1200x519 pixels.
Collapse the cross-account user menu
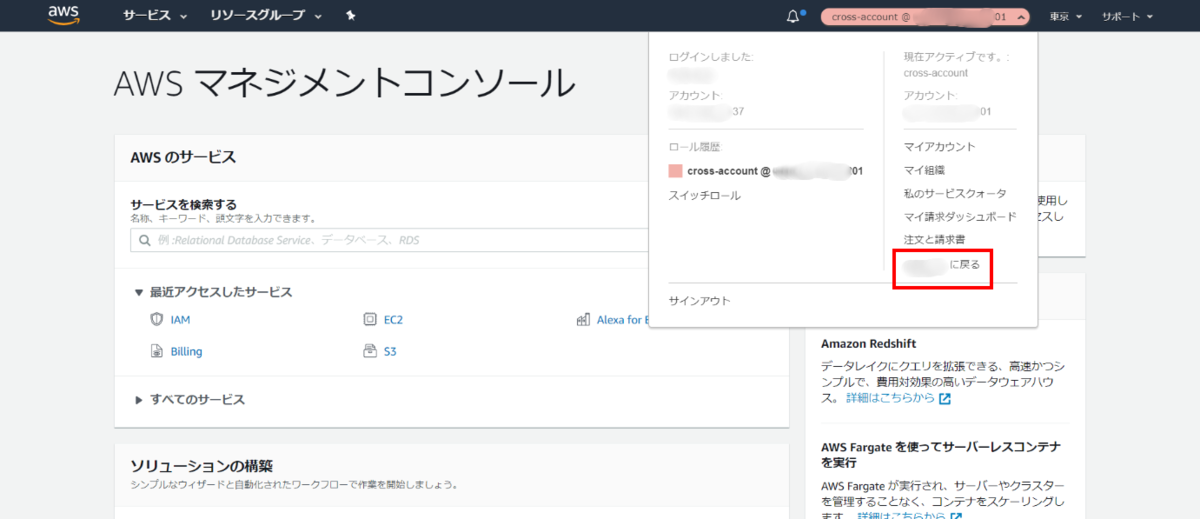(x=924, y=16)
